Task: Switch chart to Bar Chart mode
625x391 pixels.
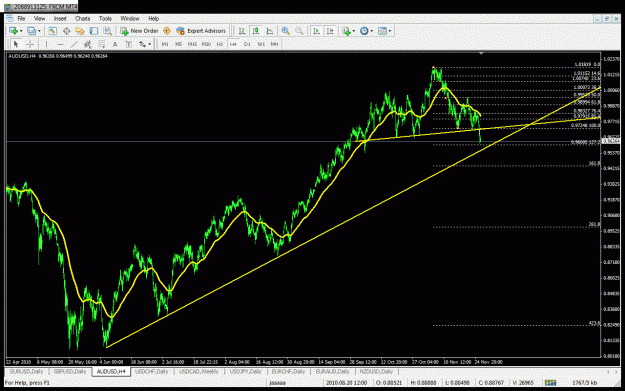Action: click(242, 31)
